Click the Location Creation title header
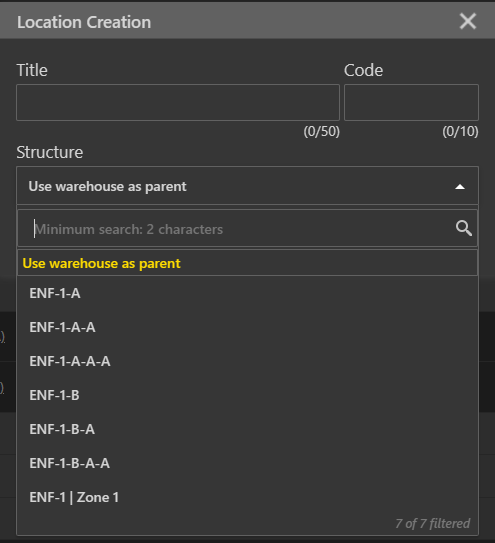The width and height of the screenshot is (495, 543). [x=84, y=22]
